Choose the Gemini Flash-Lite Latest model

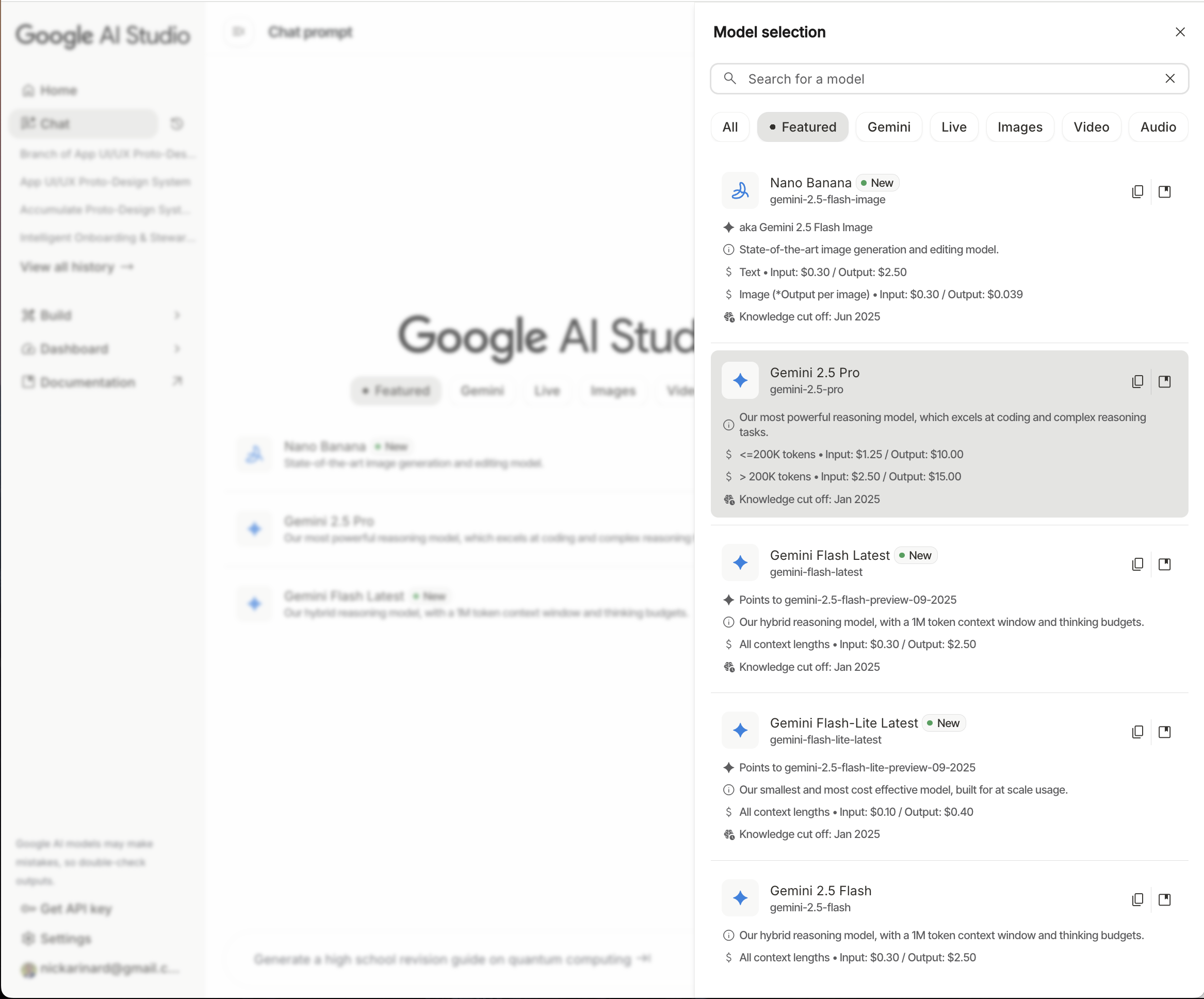click(843, 723)
